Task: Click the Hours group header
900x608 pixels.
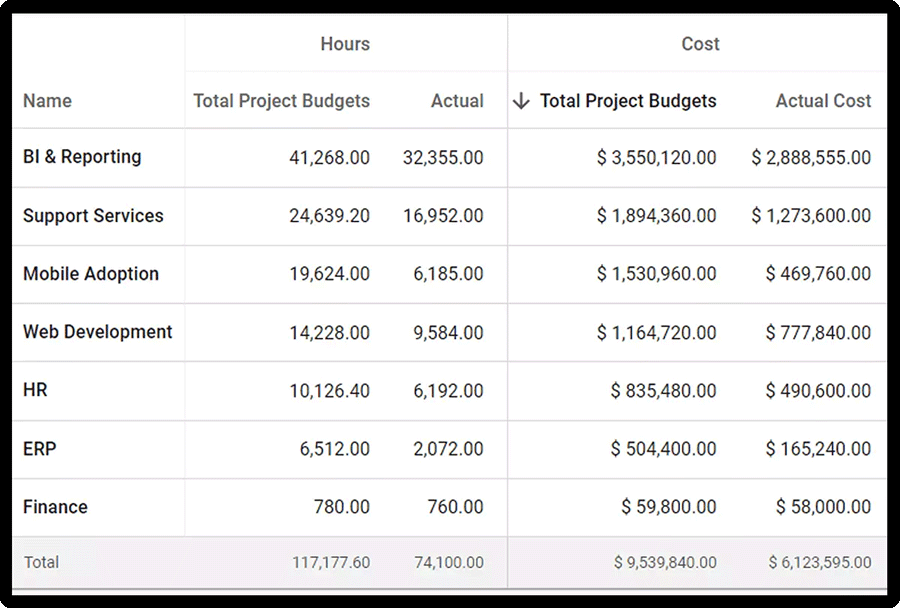Action: (x=345, y=44)
